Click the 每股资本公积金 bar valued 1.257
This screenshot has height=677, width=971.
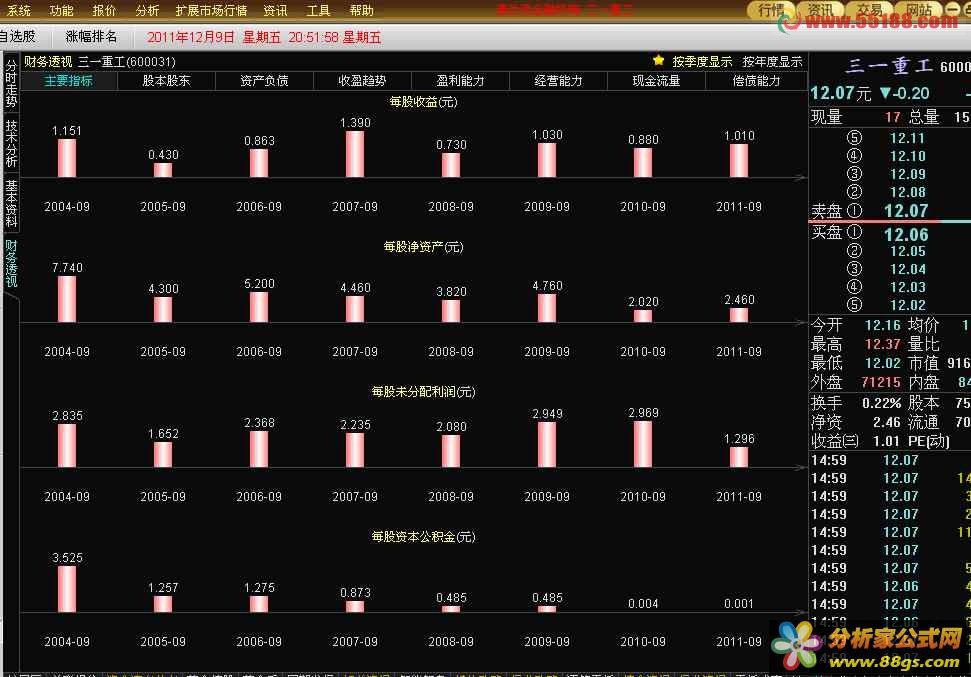(x=163, y=604)
